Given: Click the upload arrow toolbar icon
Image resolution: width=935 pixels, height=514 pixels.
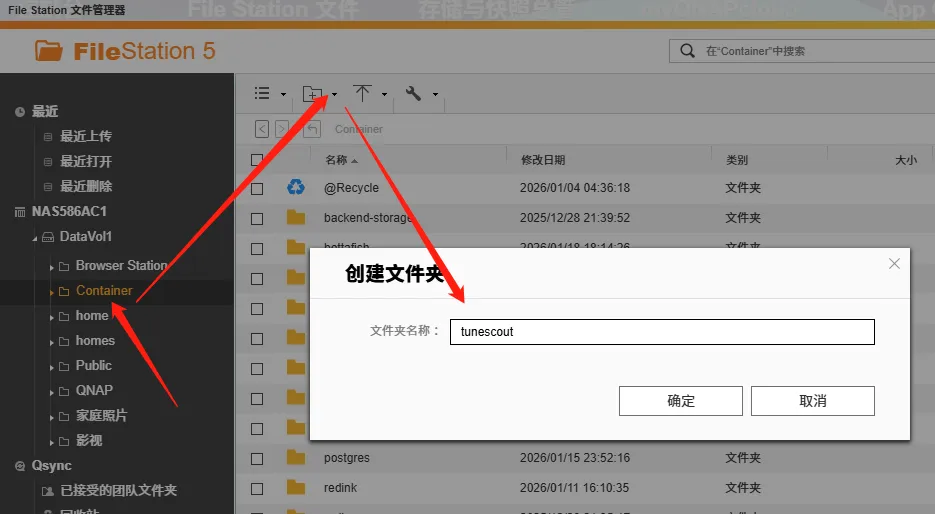Looking at the screenshot, I should (x=362, y=93).
